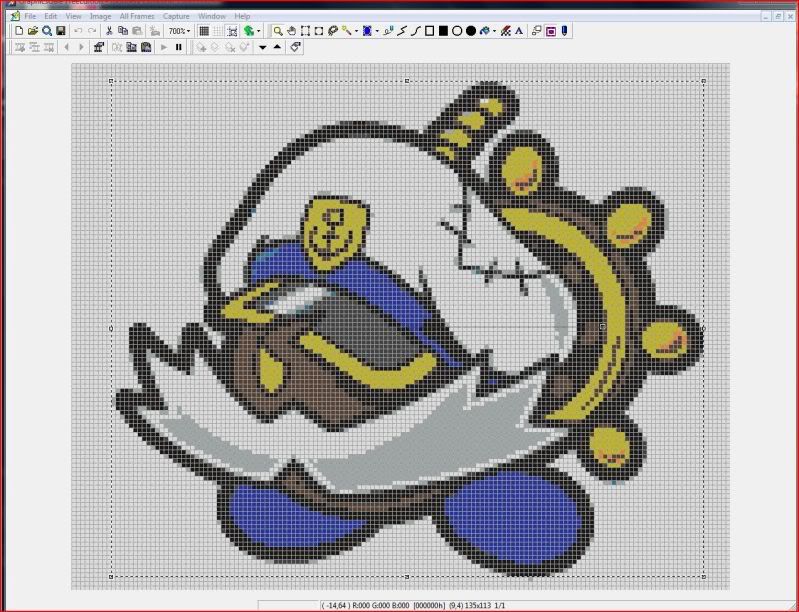Image resolution: width=799 pixels, height=612 pixels.
Task: Select the Text 'A' tool
Action: tap(519, 31)
